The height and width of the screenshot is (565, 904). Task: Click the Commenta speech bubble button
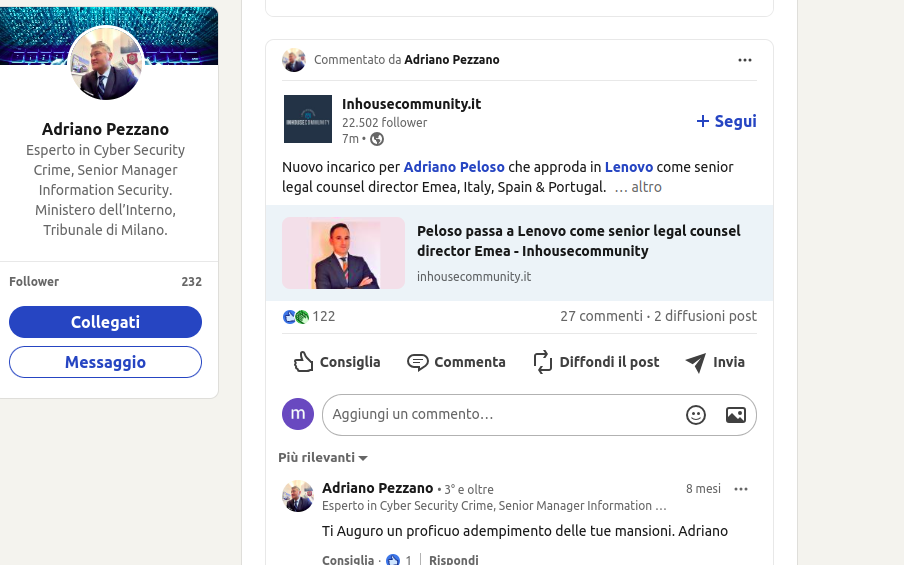pyautogui.click(x=456, y=362)
